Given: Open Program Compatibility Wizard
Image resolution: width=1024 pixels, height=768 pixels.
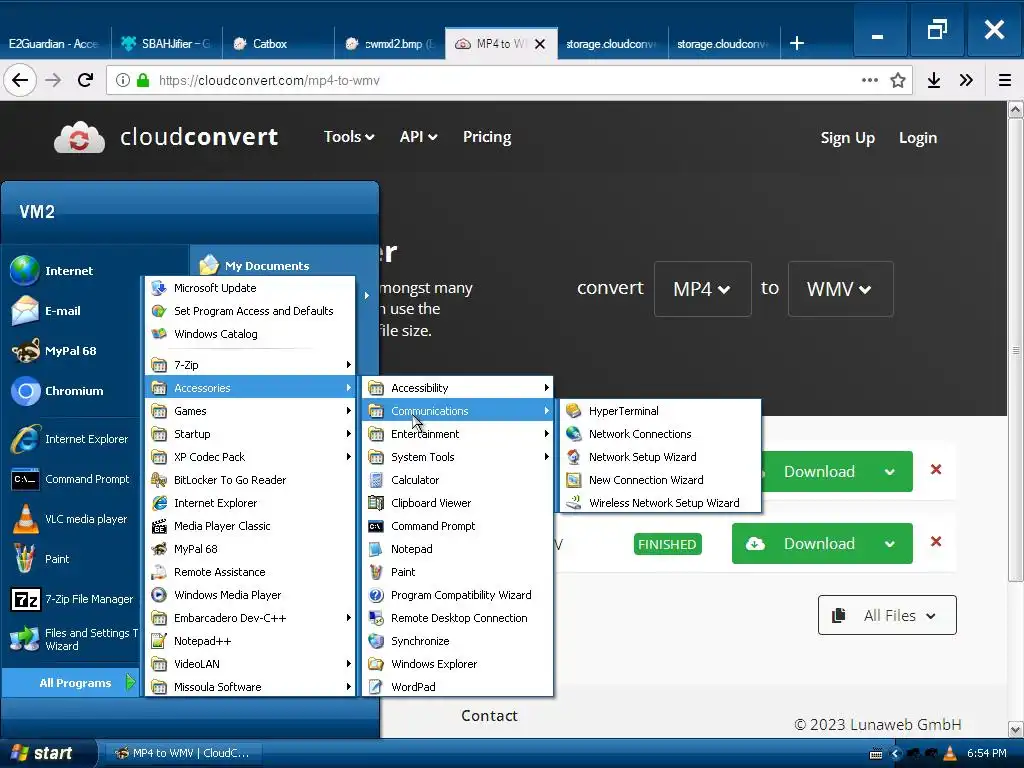Looking at the screenshot, I should [x=457, y=594].
